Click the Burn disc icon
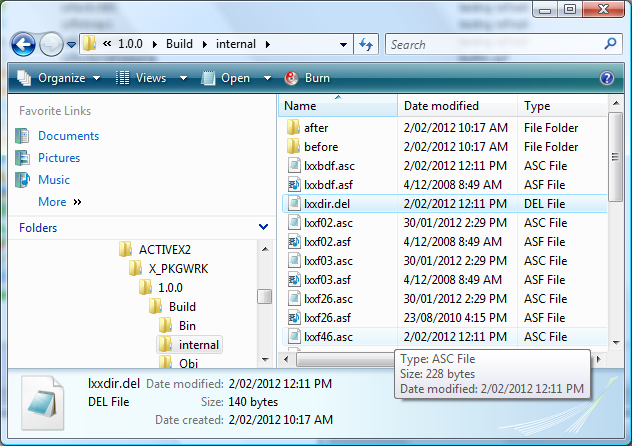Screen dimensions: 632x446 pos(291,78)
